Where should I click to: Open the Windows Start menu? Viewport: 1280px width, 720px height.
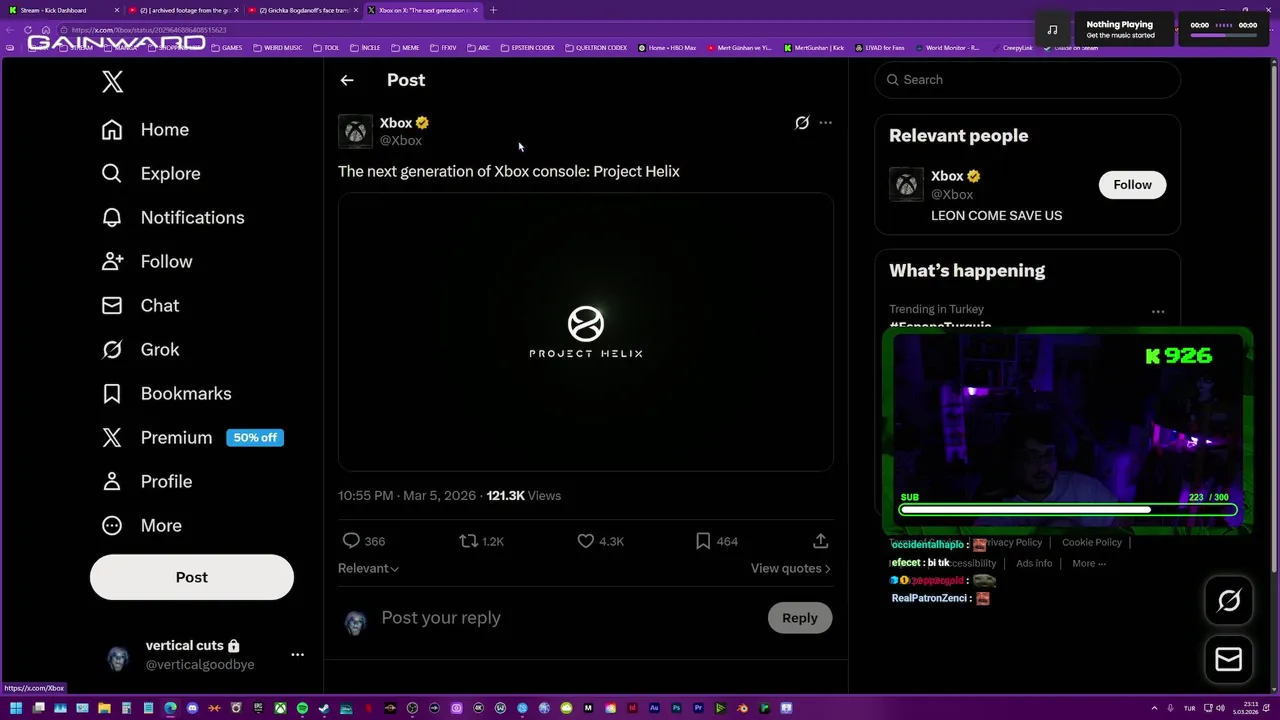[x=16, y=708]
